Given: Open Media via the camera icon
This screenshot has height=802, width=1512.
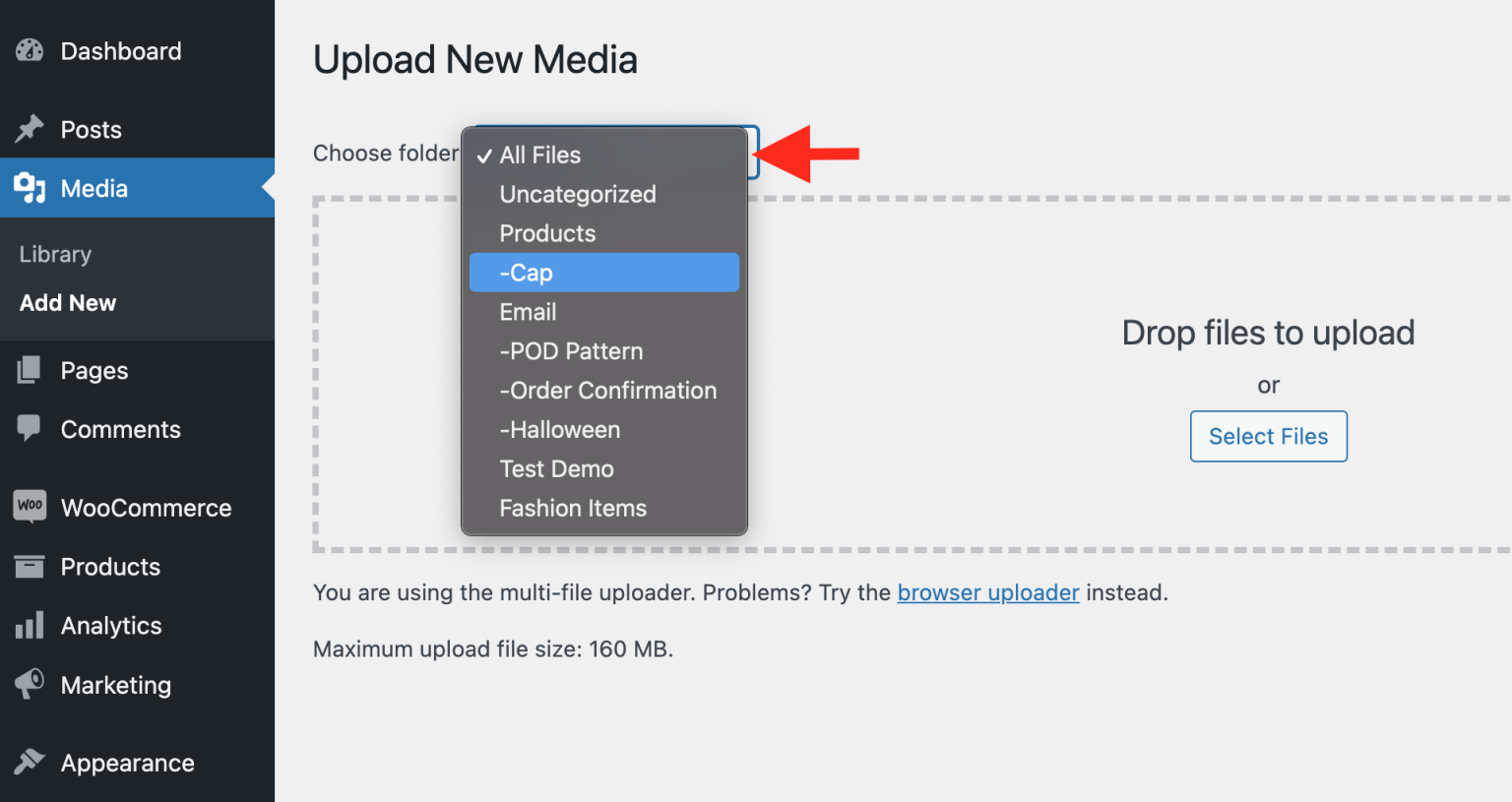Looking at the screenshot, I should (x=29, y=188).
